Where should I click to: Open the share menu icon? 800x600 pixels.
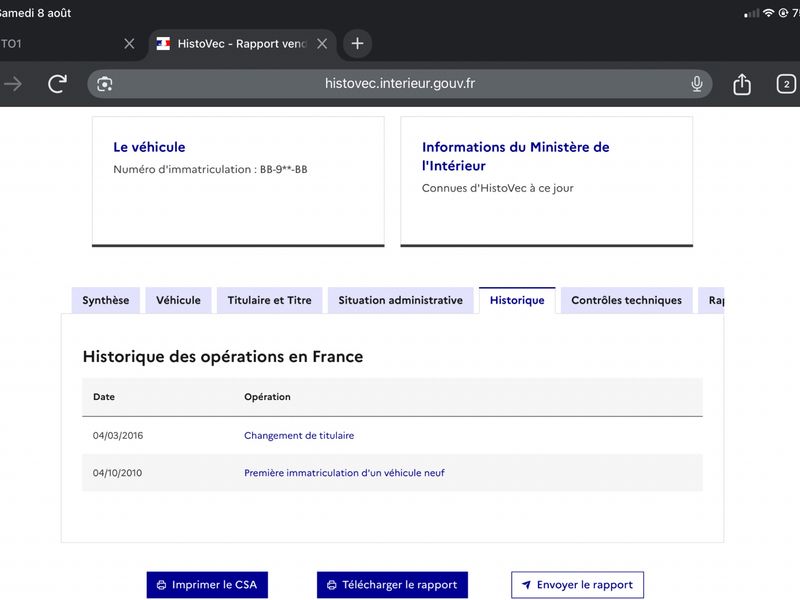click(742, 84)
